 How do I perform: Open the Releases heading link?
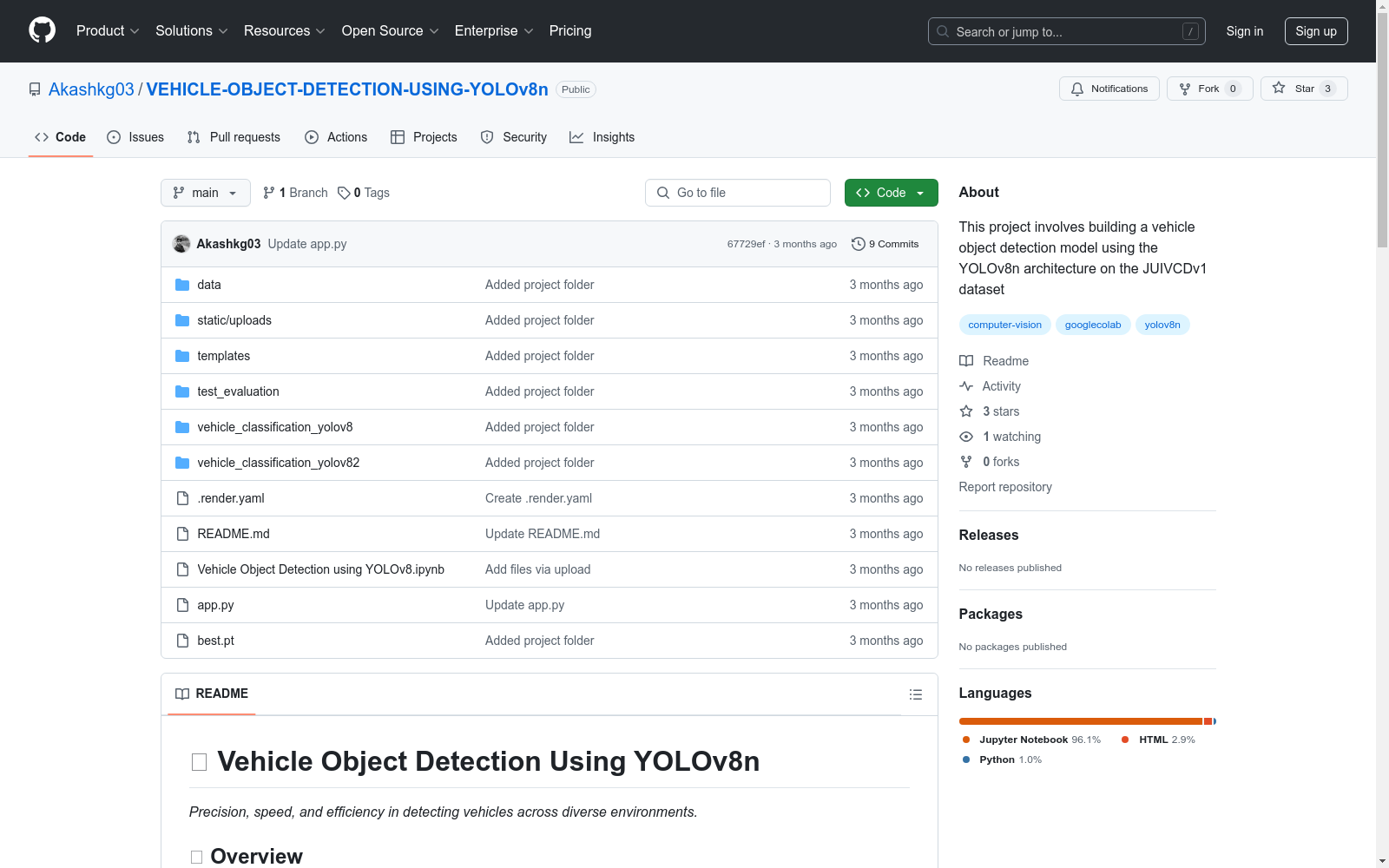pyautogui.click(x=989, y=535)
